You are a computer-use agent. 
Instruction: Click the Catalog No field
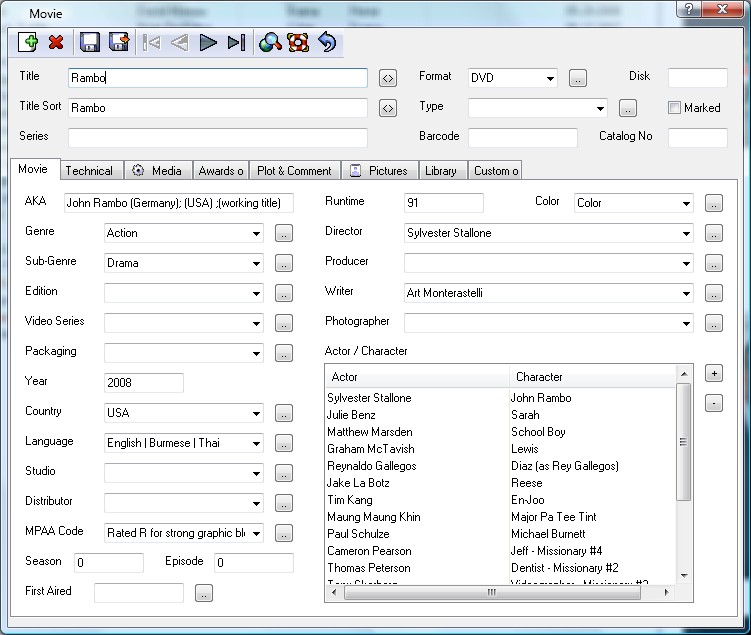click(x=698, y=138)
